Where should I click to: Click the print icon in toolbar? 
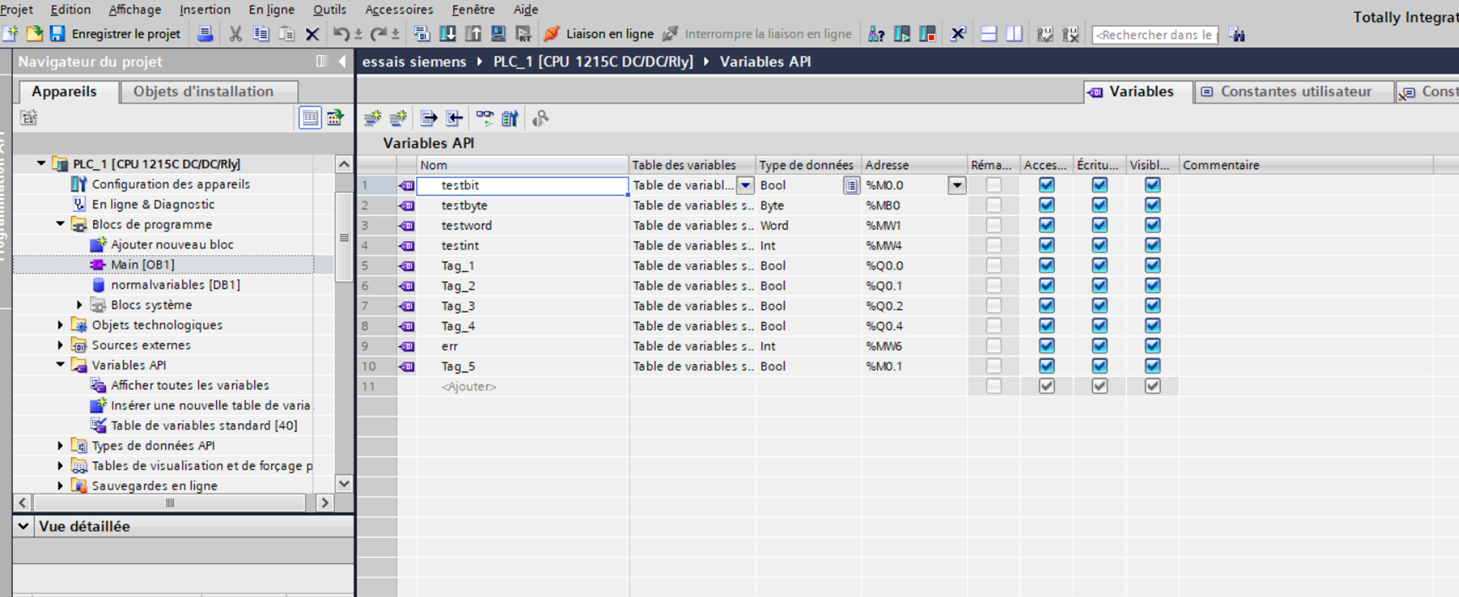(205, 34)
